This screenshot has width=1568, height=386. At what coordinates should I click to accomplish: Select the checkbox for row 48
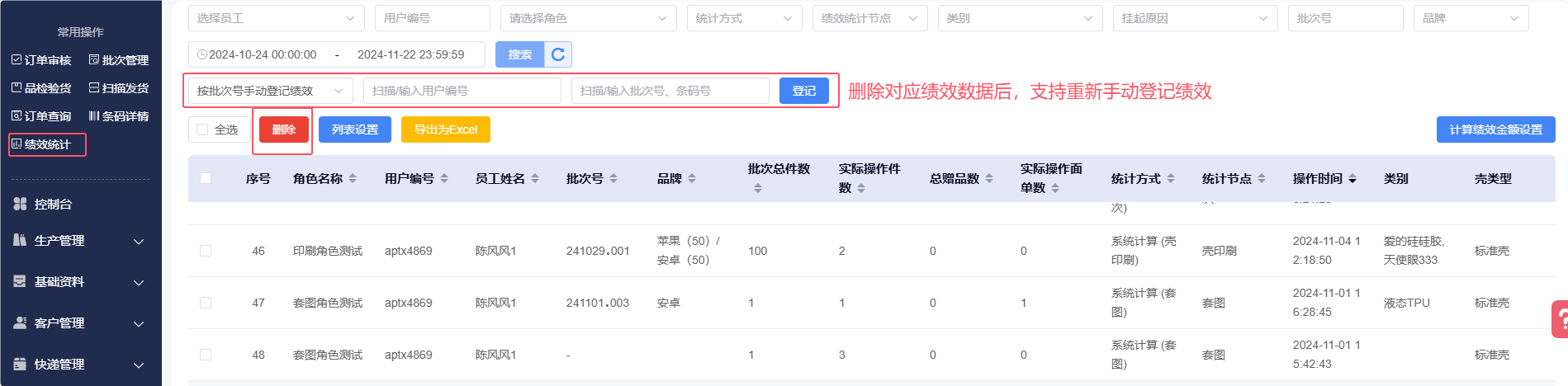tap(206, 355)
